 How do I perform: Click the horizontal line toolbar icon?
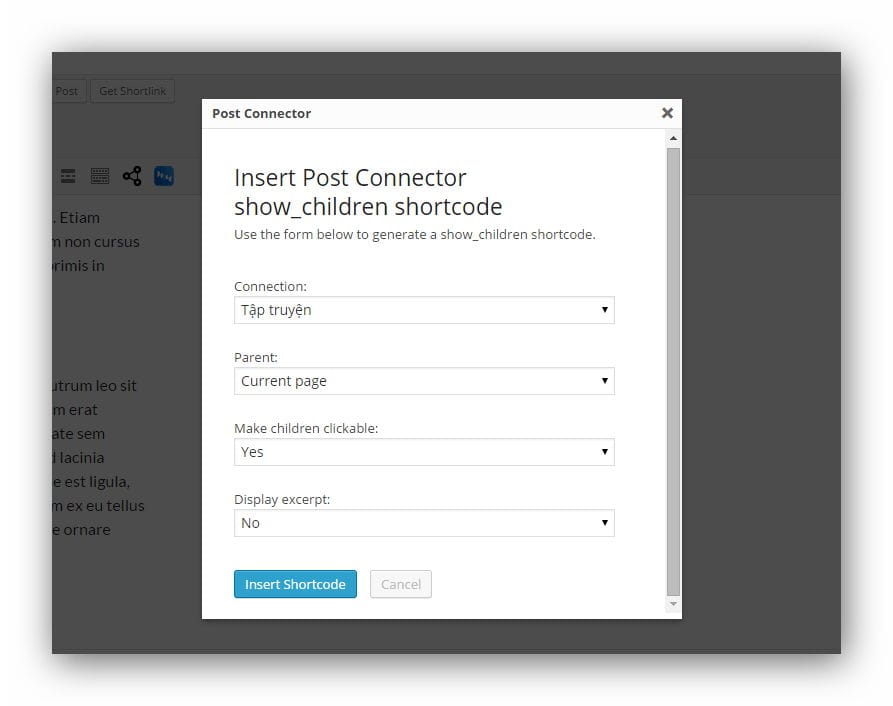tap(68, 176)
